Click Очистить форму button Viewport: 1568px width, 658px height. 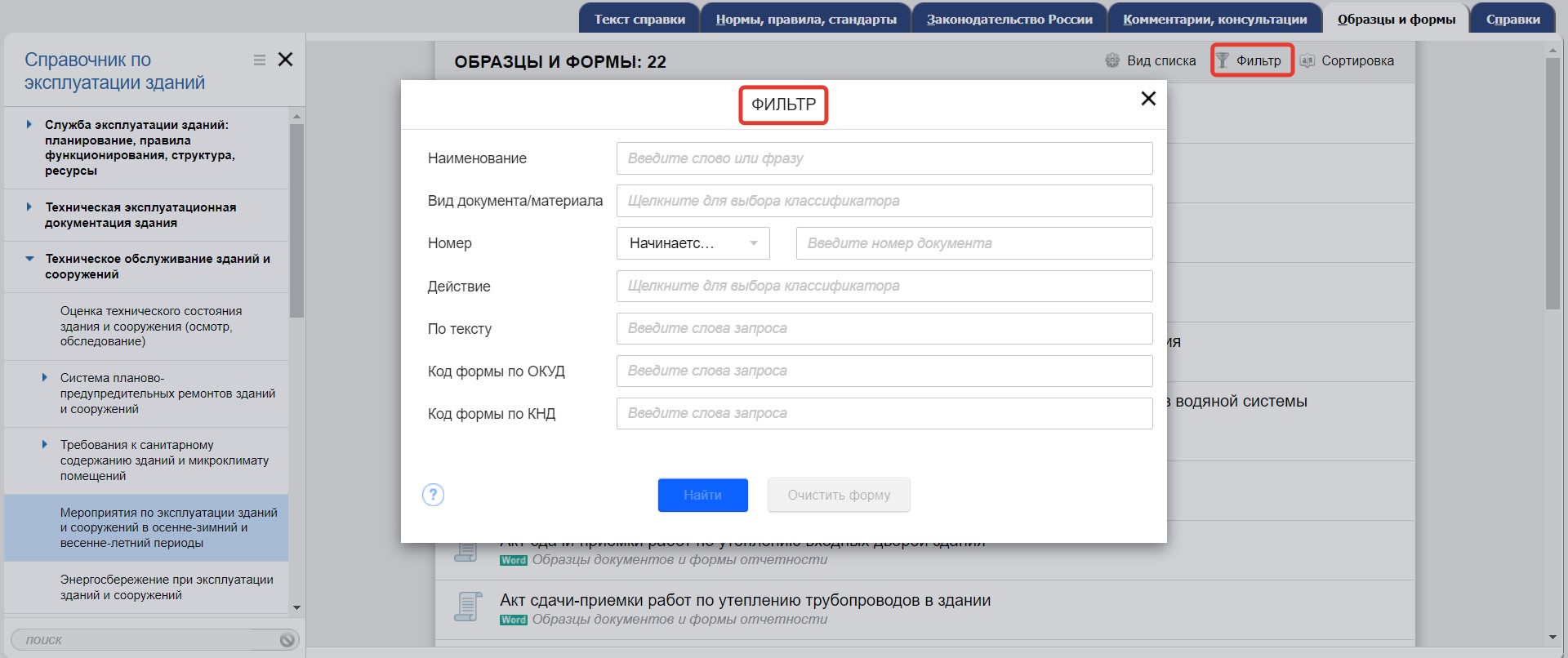click(839, 496)
